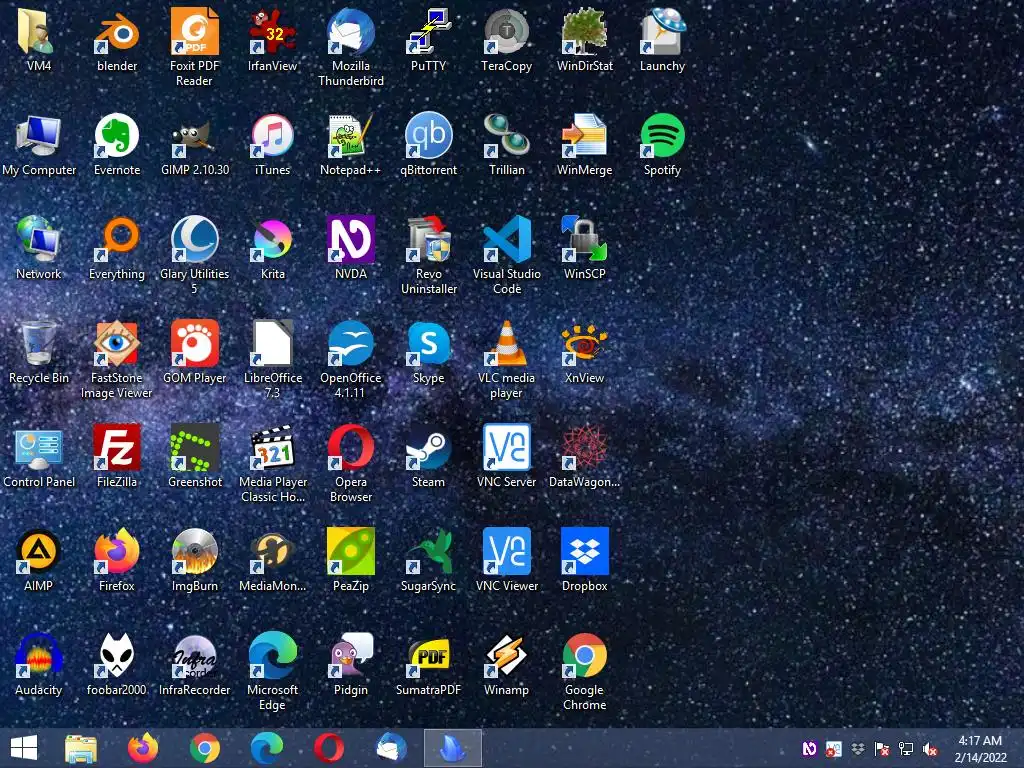Click the OpenOffice 4.1.11 icon

click(351, 343)
